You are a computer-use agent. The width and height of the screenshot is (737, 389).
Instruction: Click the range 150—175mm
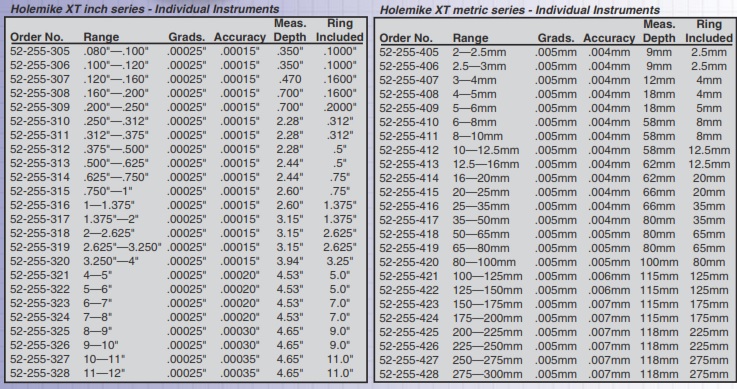tap(487, 304)
